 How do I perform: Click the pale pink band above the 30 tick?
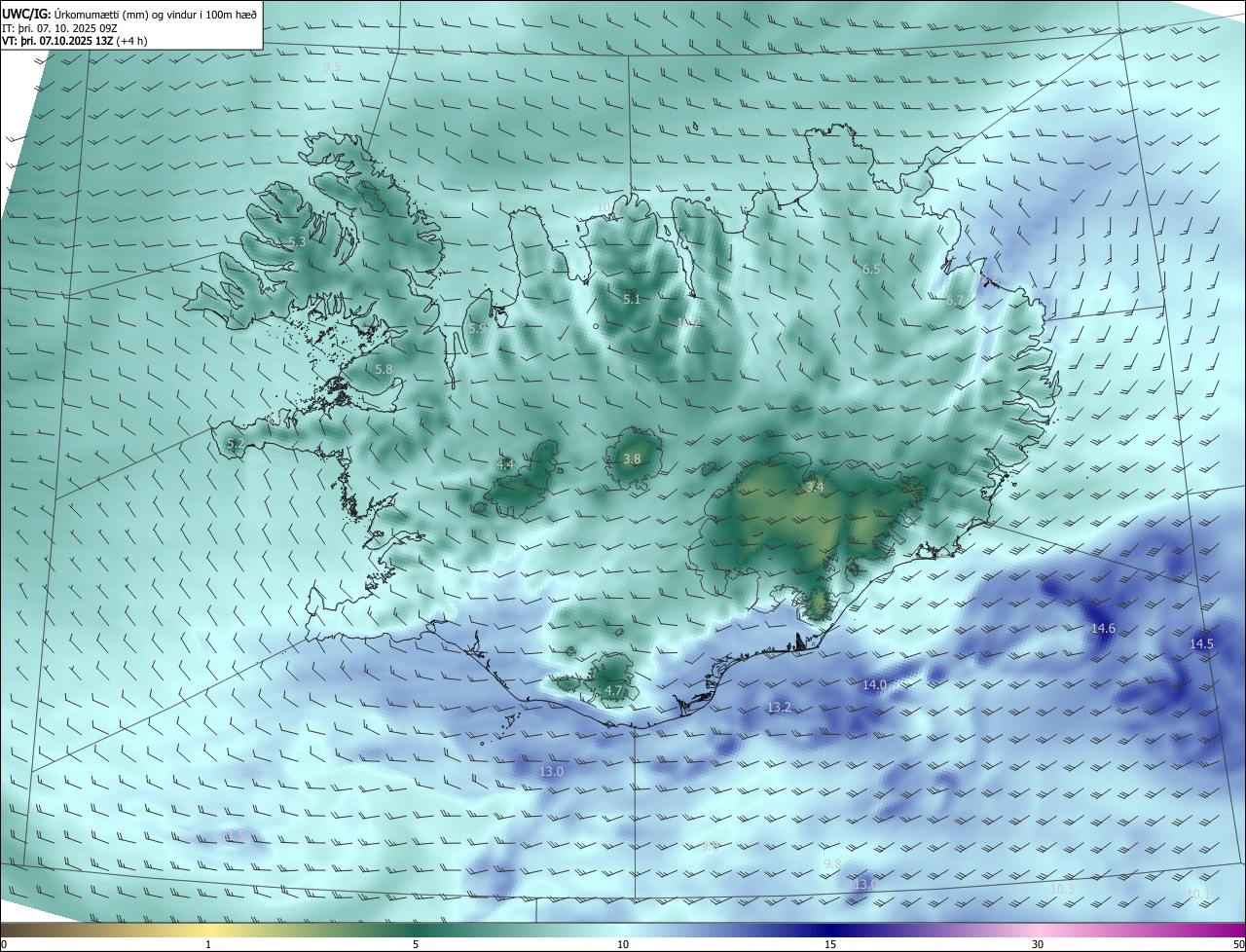[1038, 931]
